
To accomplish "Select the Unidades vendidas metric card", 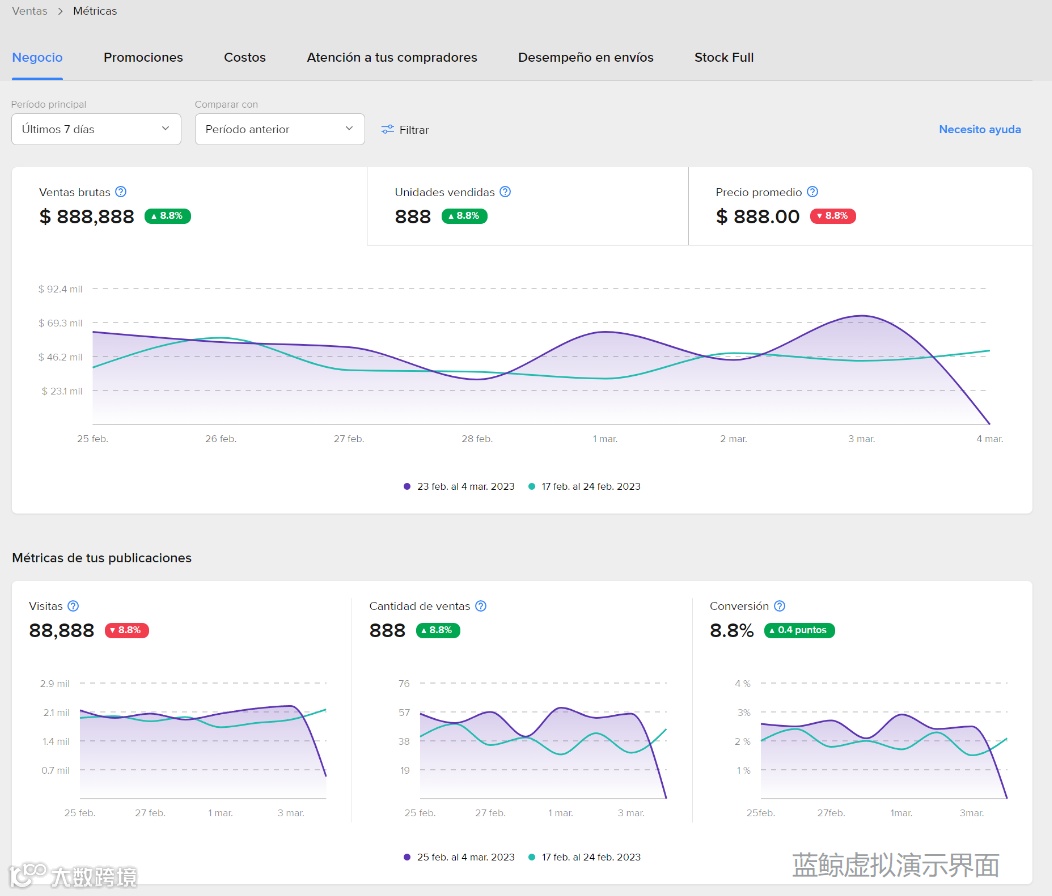I will click(x=528, y=206).
